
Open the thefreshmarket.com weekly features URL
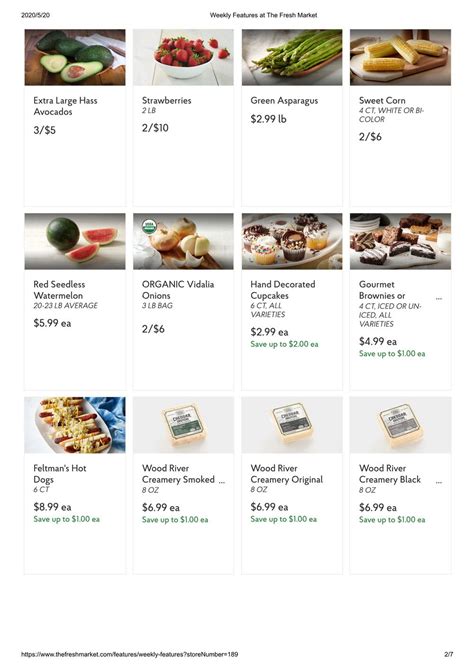coord(130,654)
